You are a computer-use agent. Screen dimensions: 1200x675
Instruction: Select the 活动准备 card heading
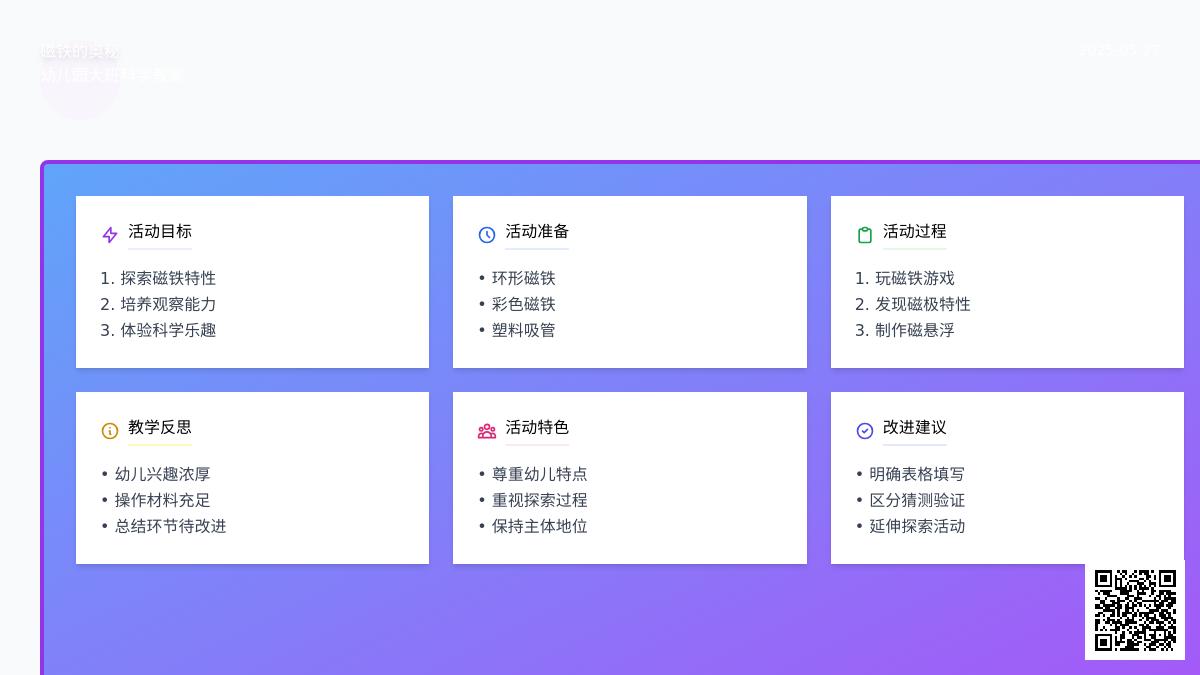(537, 232)
